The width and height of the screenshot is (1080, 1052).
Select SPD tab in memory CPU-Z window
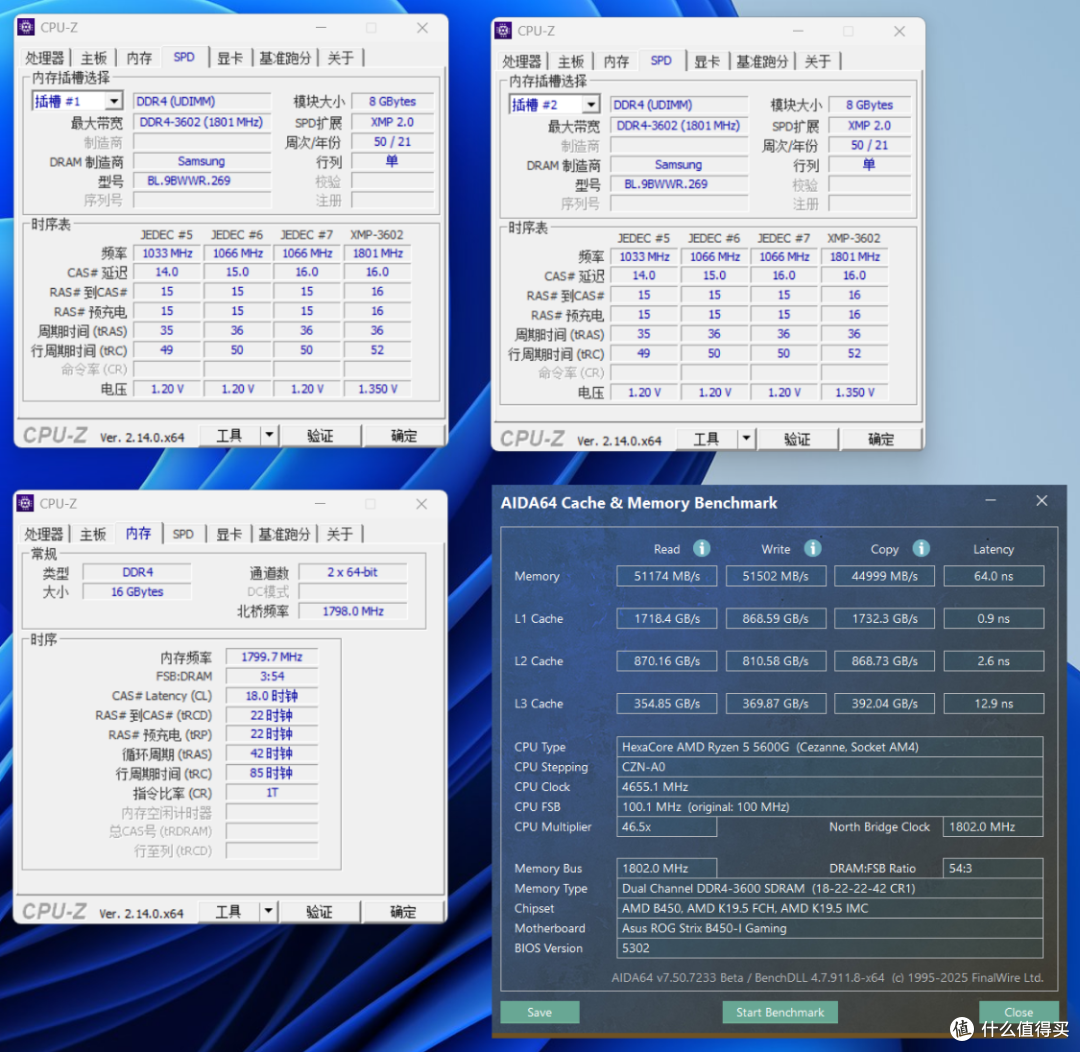[183, 534]
